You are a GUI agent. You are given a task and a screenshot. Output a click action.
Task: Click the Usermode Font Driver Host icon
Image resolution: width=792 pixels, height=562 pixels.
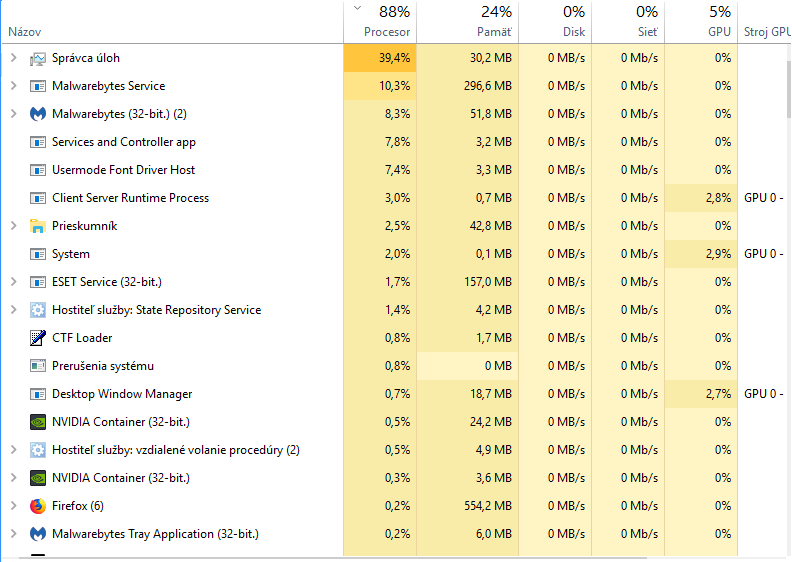38,170
